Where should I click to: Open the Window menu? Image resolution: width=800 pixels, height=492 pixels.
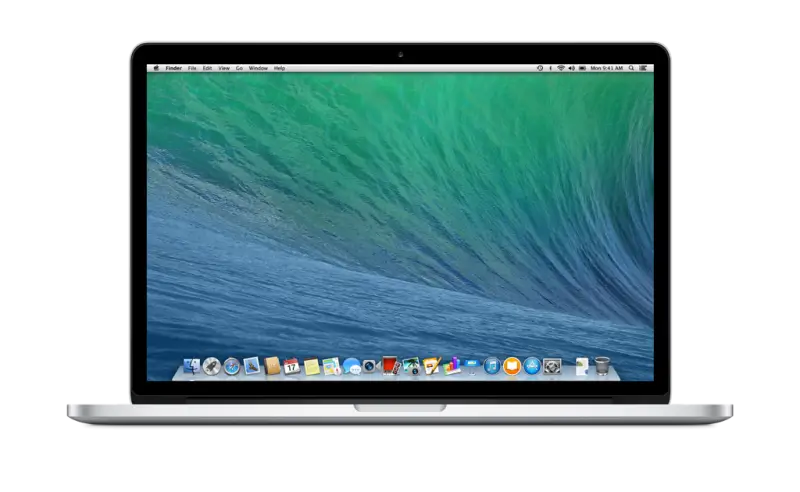coord(258,68)
